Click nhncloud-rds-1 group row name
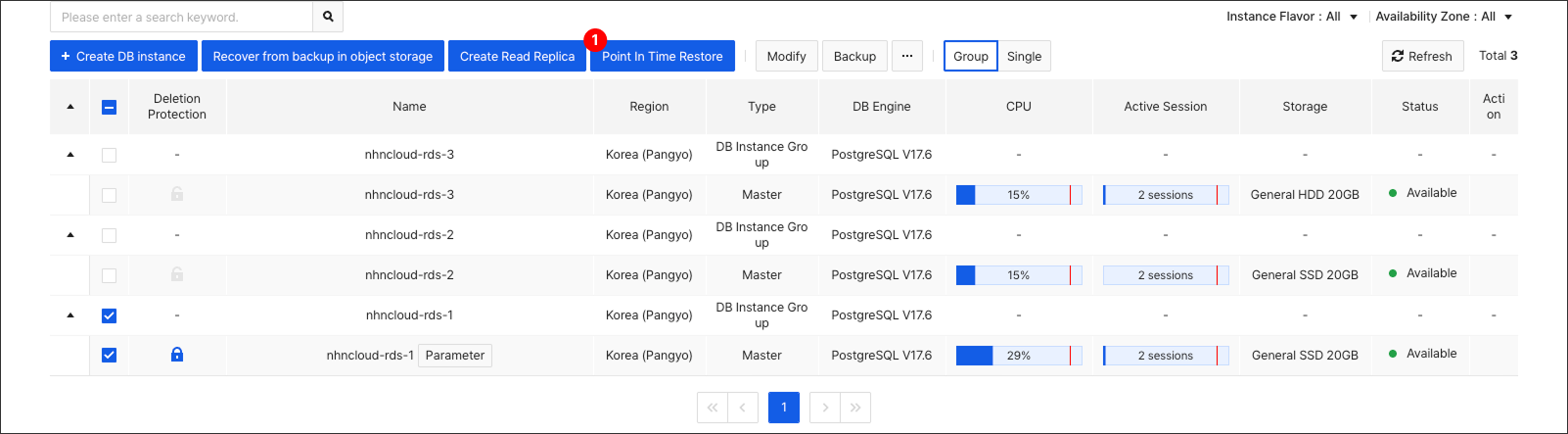Screen dimensions: 1568x434 pos(409,315)
